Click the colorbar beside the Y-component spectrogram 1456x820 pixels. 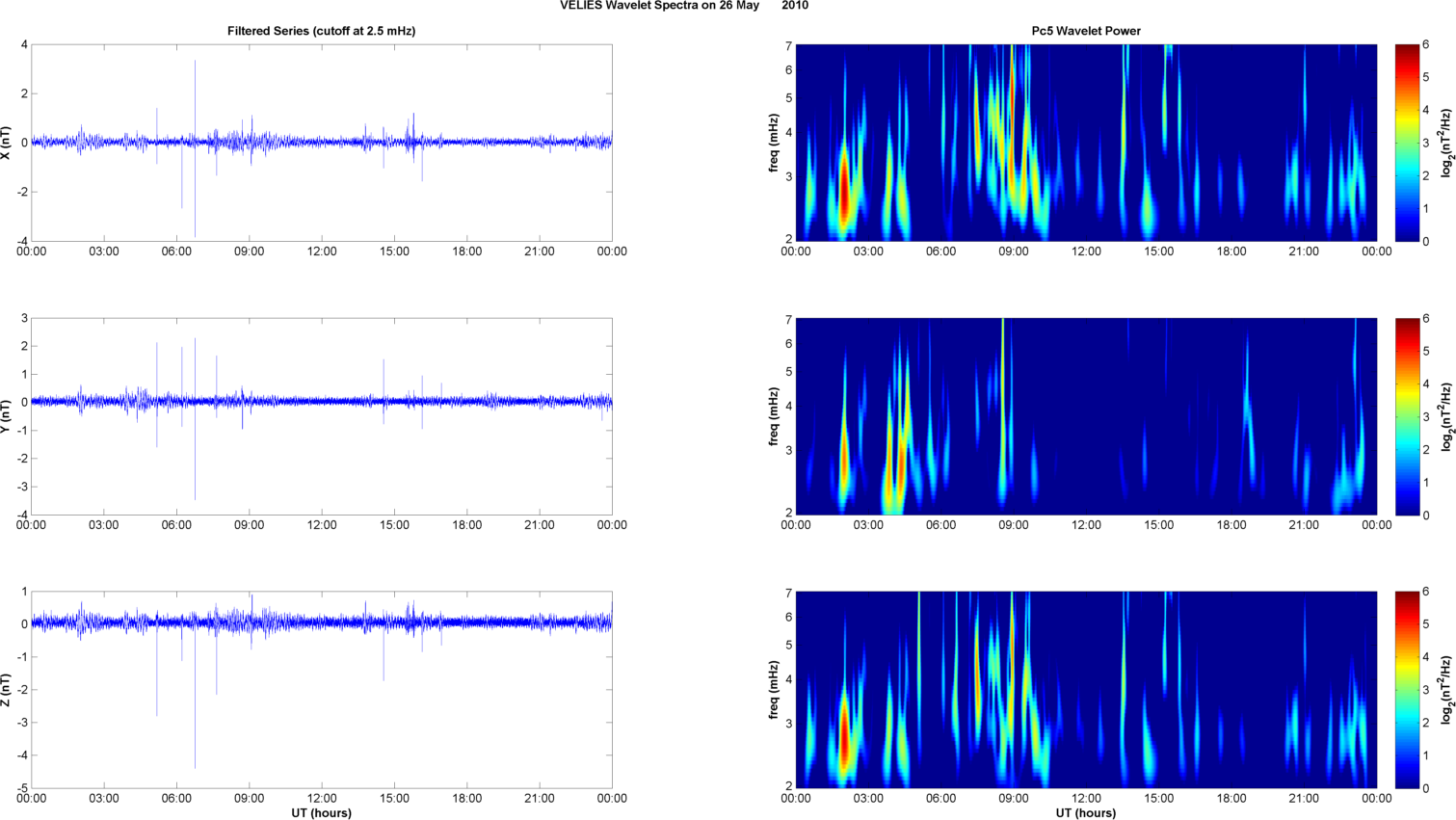click(x=1407, y=416)
